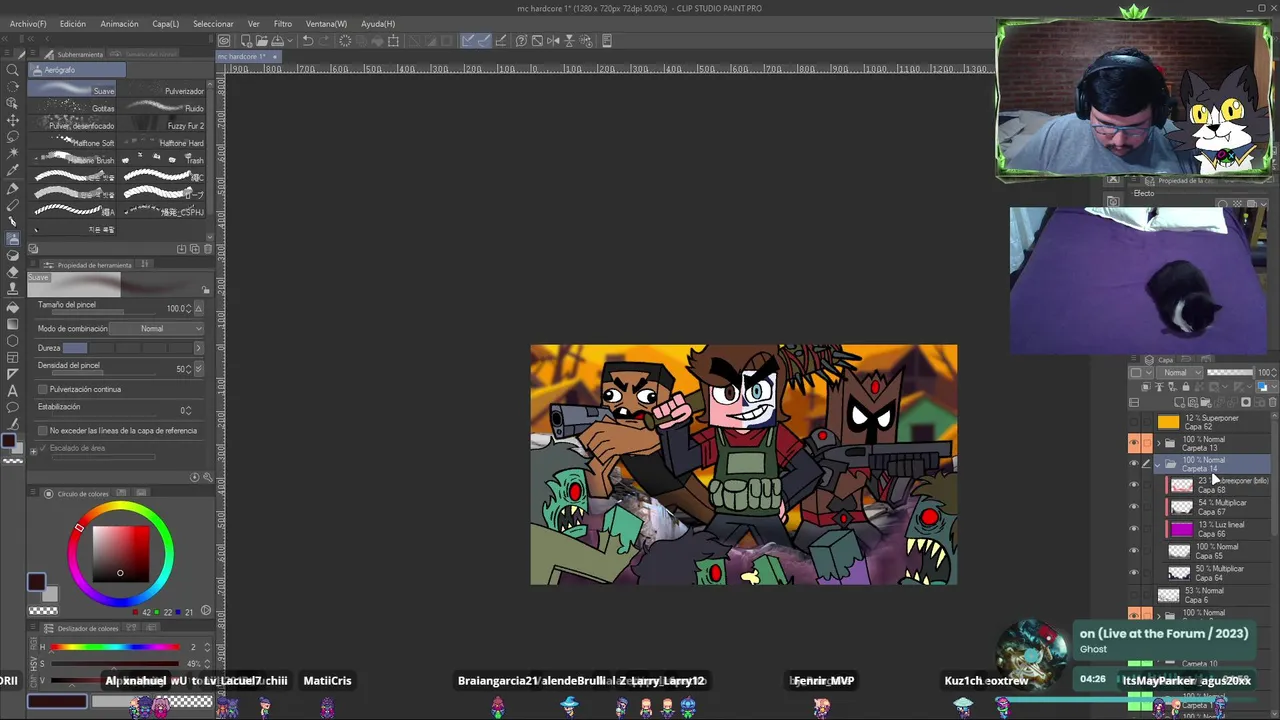Click the Save icon in the command bar
The height and width of the screenshot is (720, 1280).
tap(277, 41)
